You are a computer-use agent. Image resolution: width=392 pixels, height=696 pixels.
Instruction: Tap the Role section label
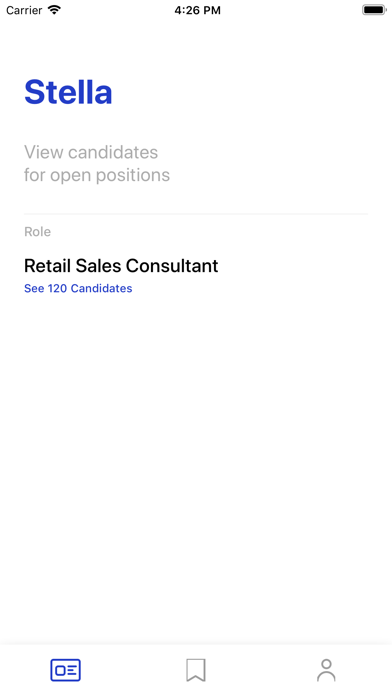pyautogui.click(x=37, y=232)
